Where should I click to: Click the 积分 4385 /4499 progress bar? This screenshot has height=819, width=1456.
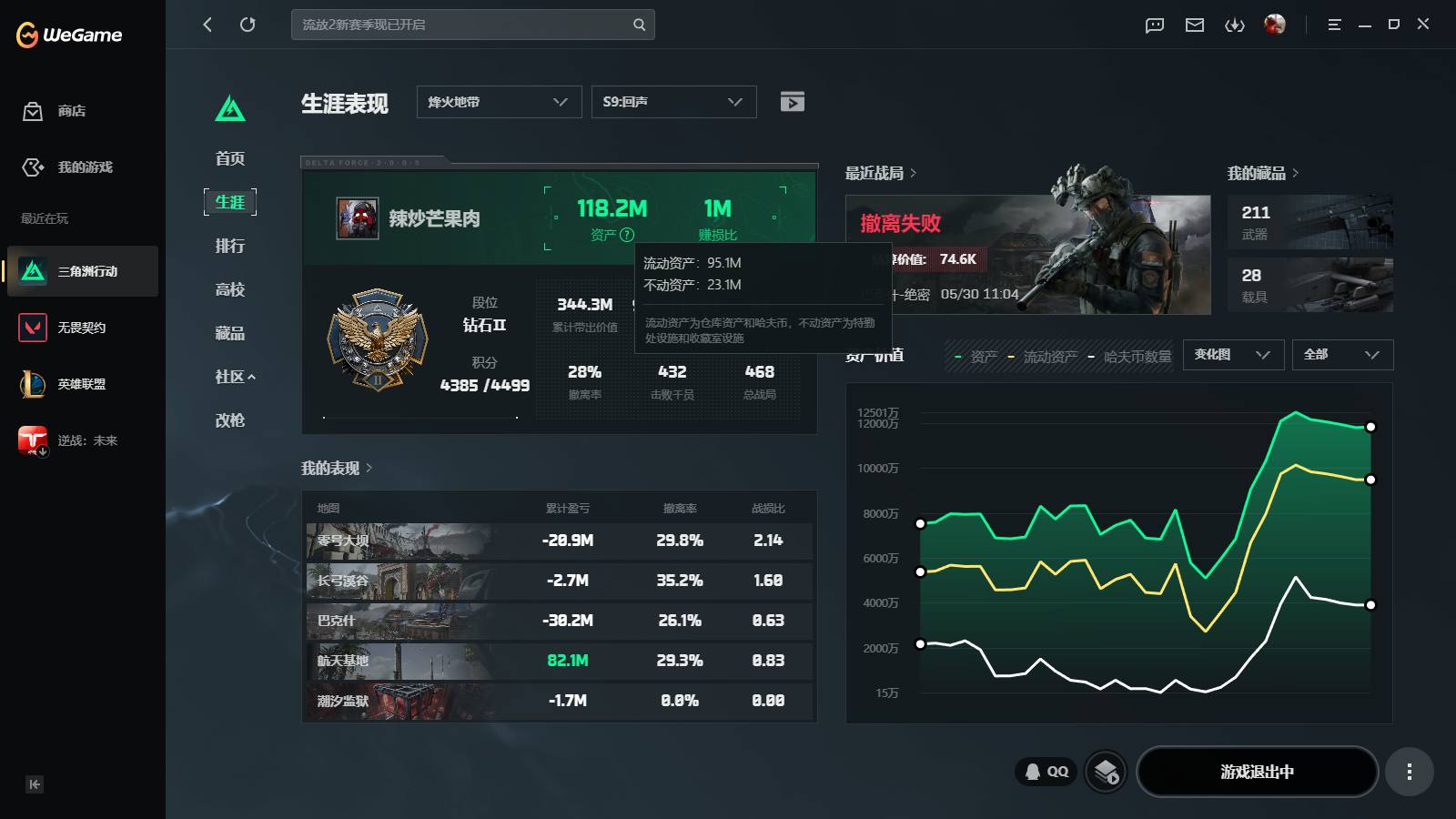tap(420, 417)
